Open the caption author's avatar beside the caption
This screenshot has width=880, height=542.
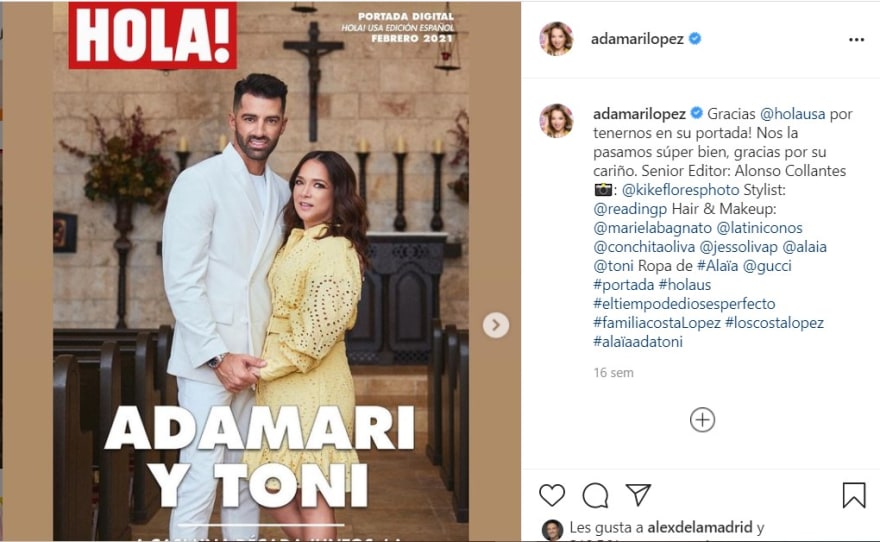click(x=556, y=120)
